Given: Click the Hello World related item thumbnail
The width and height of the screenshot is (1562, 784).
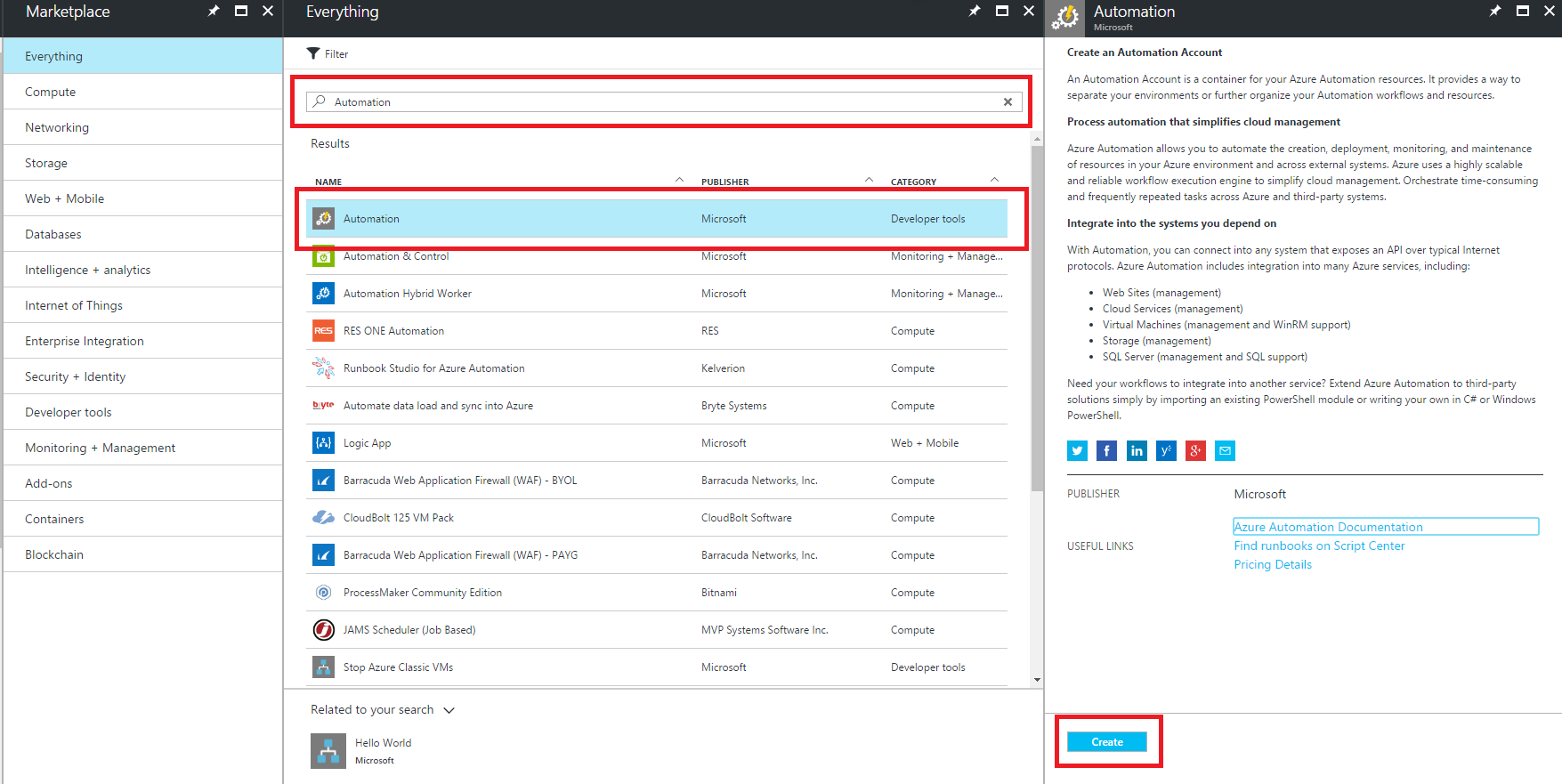Looking at the screenshot, I should (x=328, y=751).
